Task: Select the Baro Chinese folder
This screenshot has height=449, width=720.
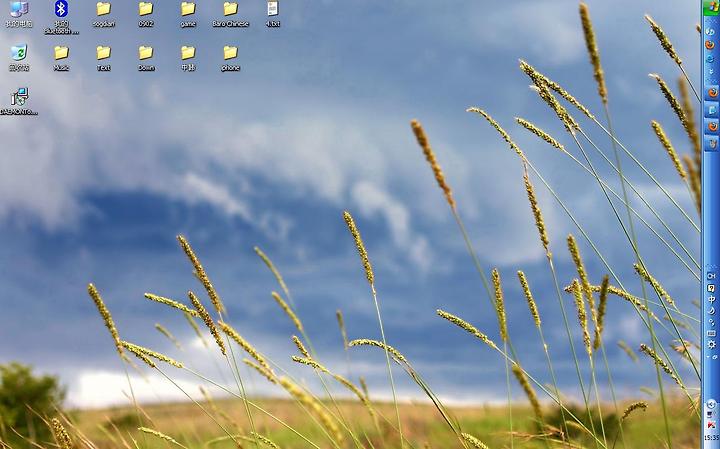Action: click(x=231, y=14)
